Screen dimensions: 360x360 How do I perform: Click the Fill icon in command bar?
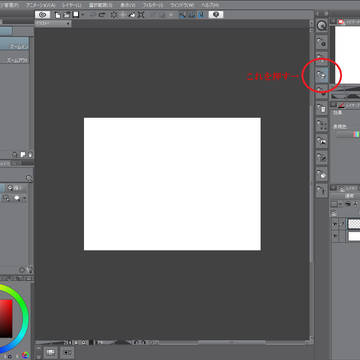click(x=132, y=15)
